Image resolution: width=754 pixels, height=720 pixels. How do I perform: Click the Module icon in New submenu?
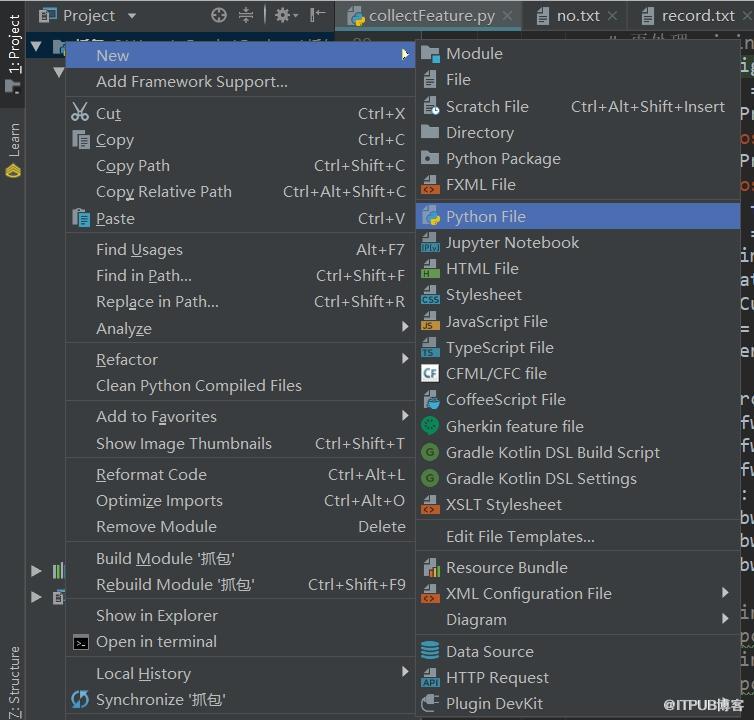click(x=430, y=54)
